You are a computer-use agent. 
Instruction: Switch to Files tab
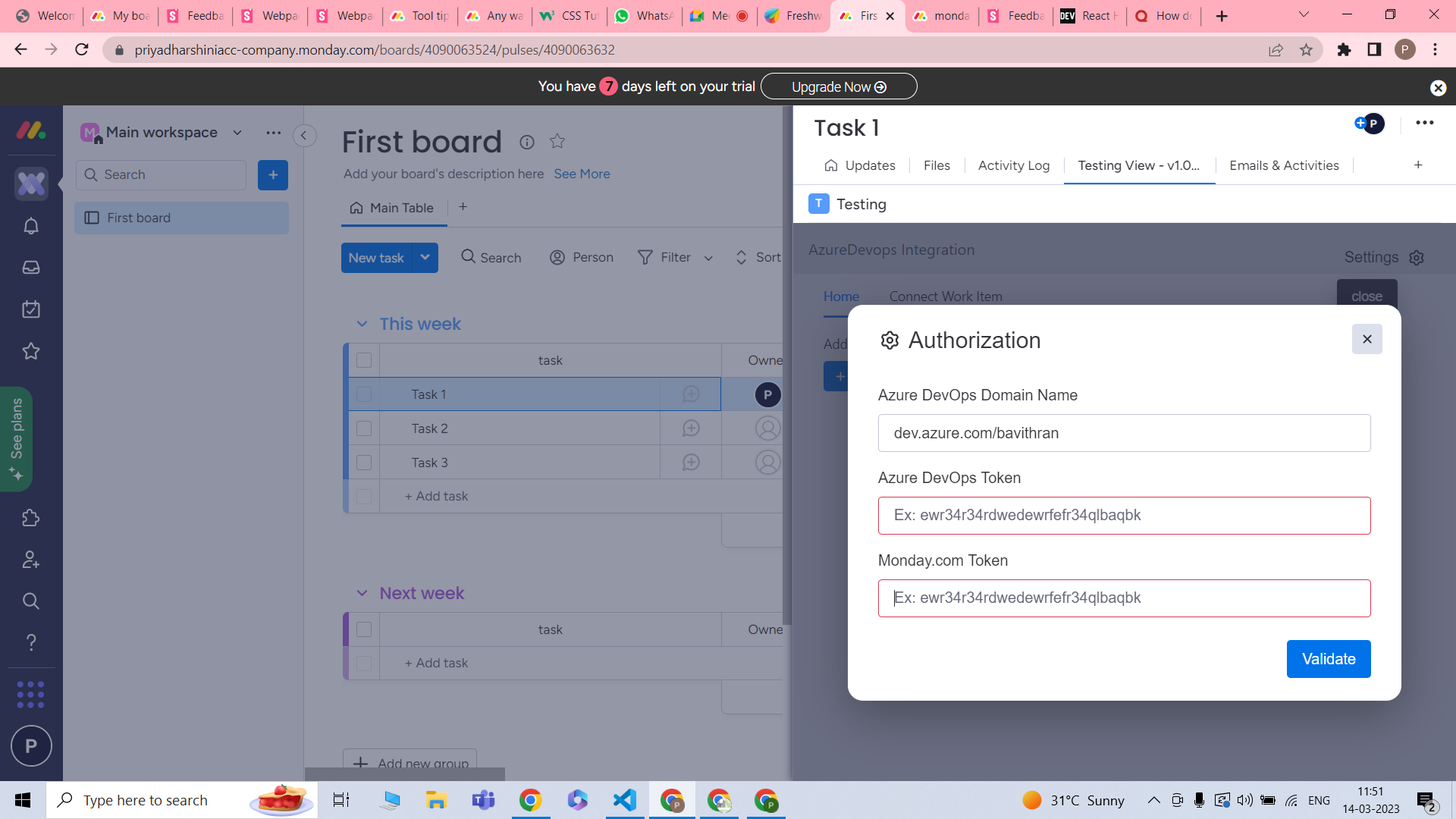[x=937, y=165]
